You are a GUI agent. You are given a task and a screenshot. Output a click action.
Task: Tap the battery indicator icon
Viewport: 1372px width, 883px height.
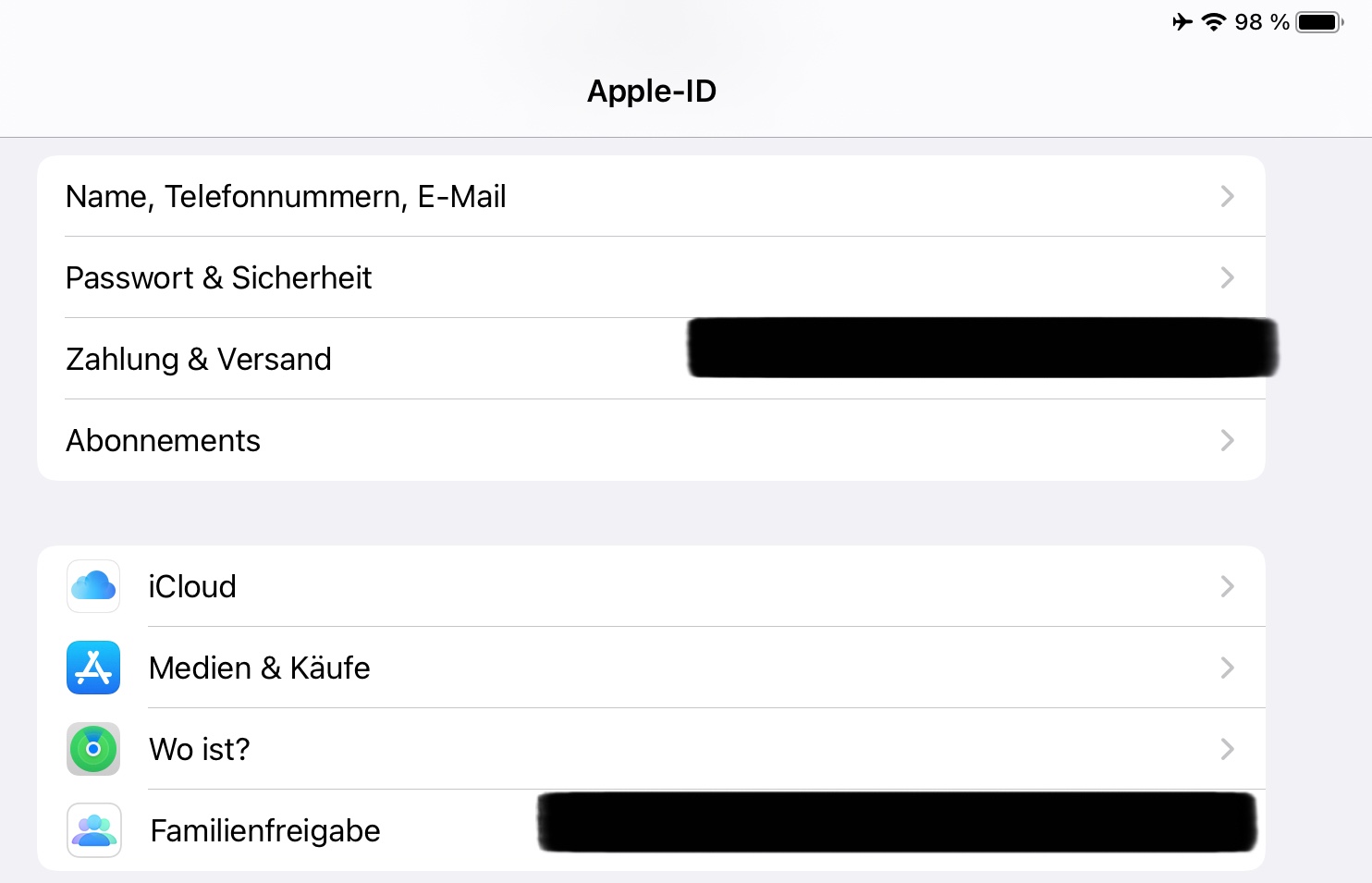click(x=1318, y=22)
